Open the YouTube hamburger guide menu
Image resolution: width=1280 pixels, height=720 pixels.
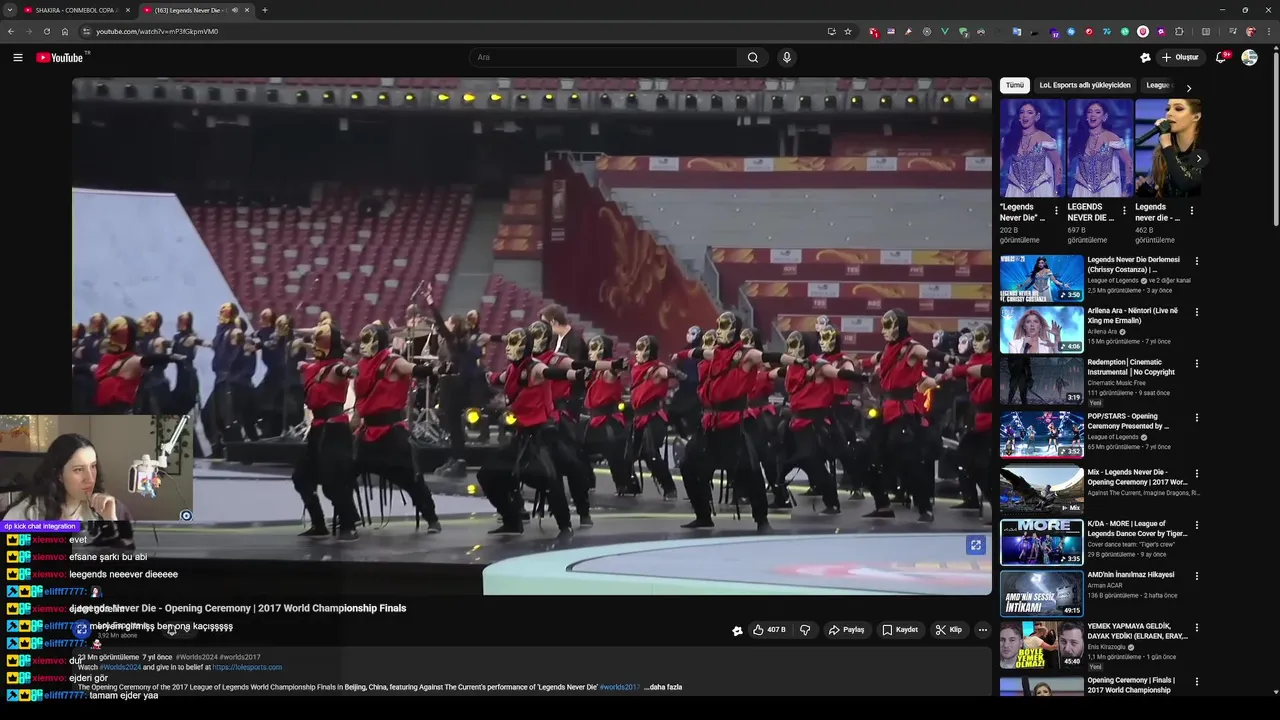17,57
